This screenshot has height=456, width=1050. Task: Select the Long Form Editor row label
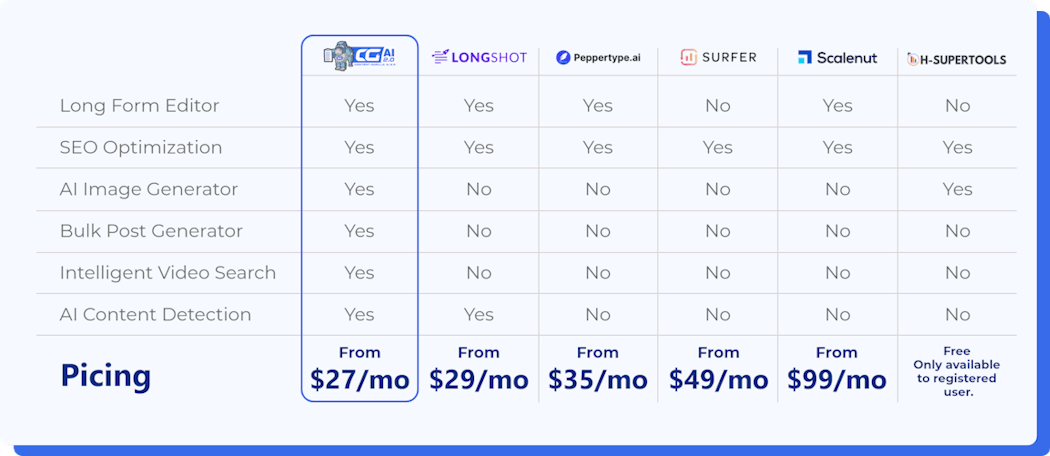click(x=139, y=106)
